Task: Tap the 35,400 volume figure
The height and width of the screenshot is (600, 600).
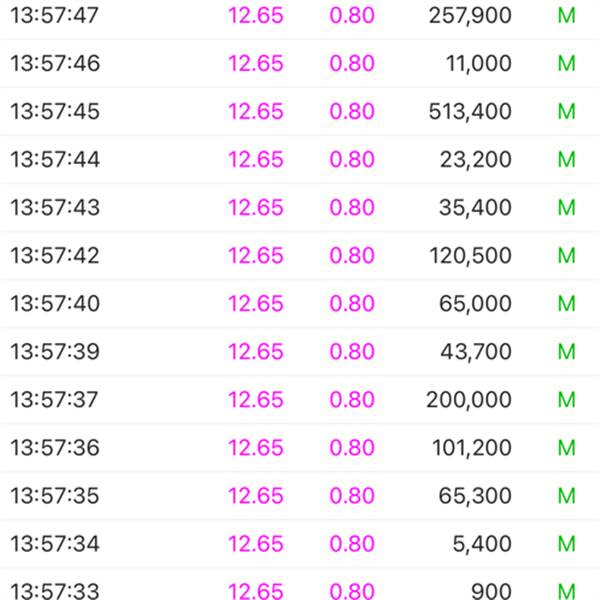Action: tap(475, 207)
